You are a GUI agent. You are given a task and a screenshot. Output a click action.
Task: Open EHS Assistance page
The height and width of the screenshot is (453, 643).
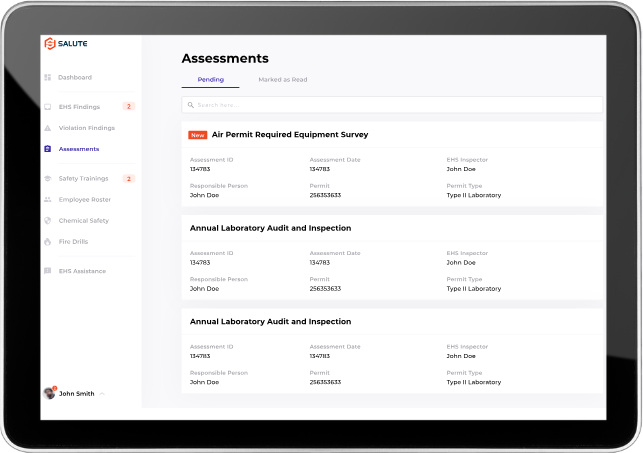tap(82, 271)
